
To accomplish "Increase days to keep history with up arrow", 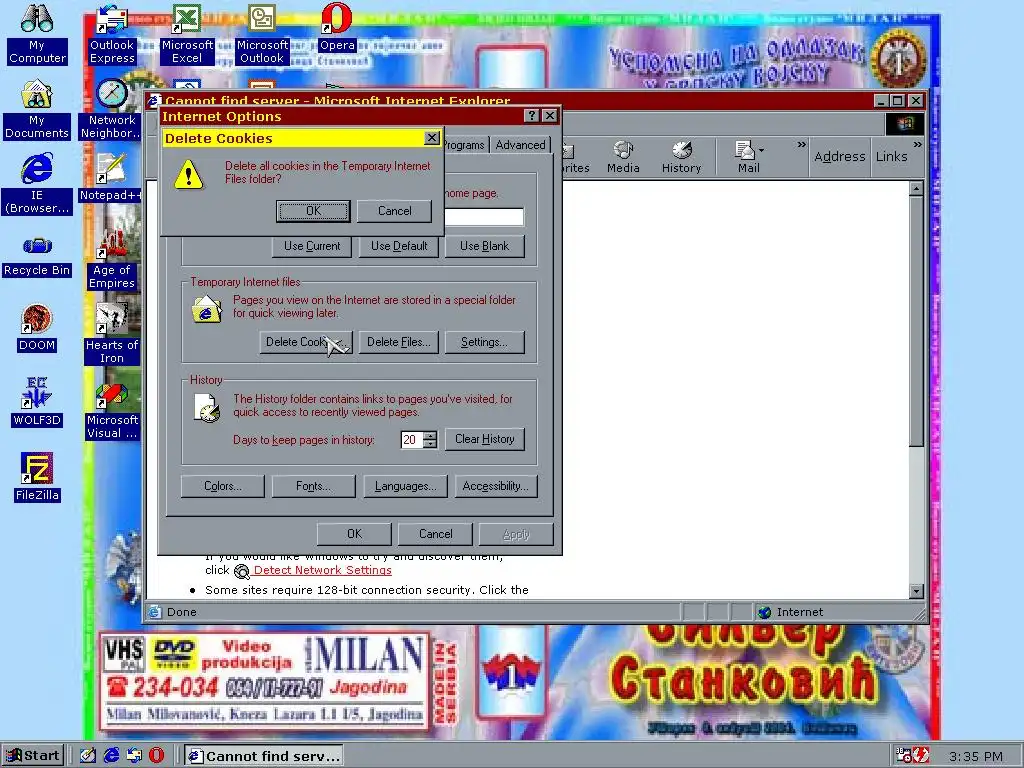I will 430,435.
